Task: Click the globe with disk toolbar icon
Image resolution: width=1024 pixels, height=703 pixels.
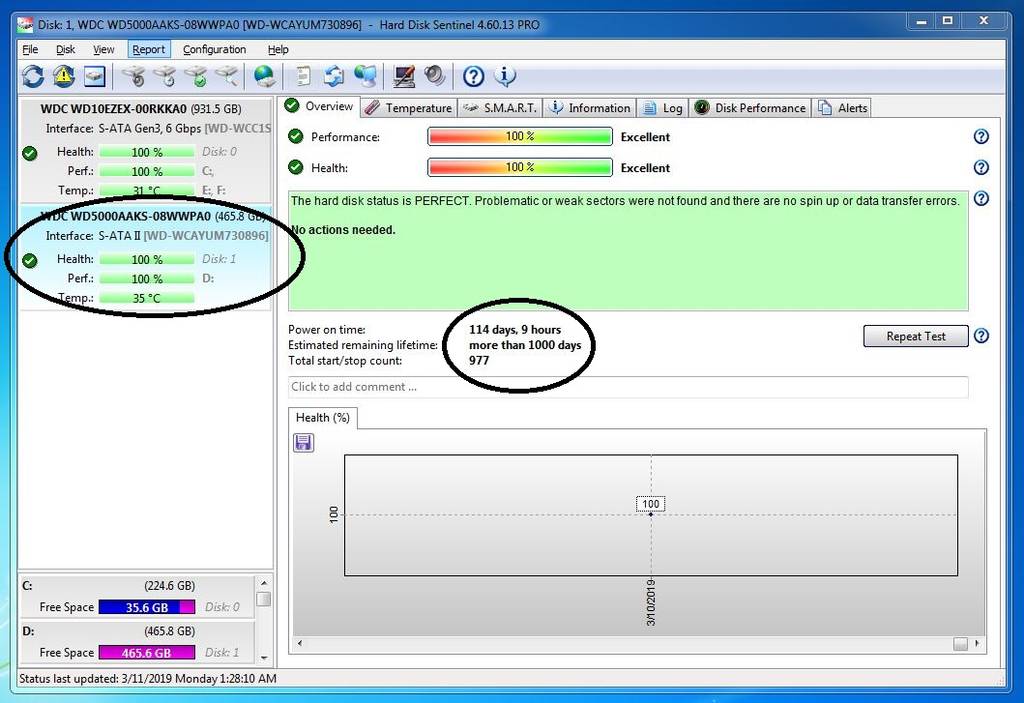Action: [x=264, y=76]
